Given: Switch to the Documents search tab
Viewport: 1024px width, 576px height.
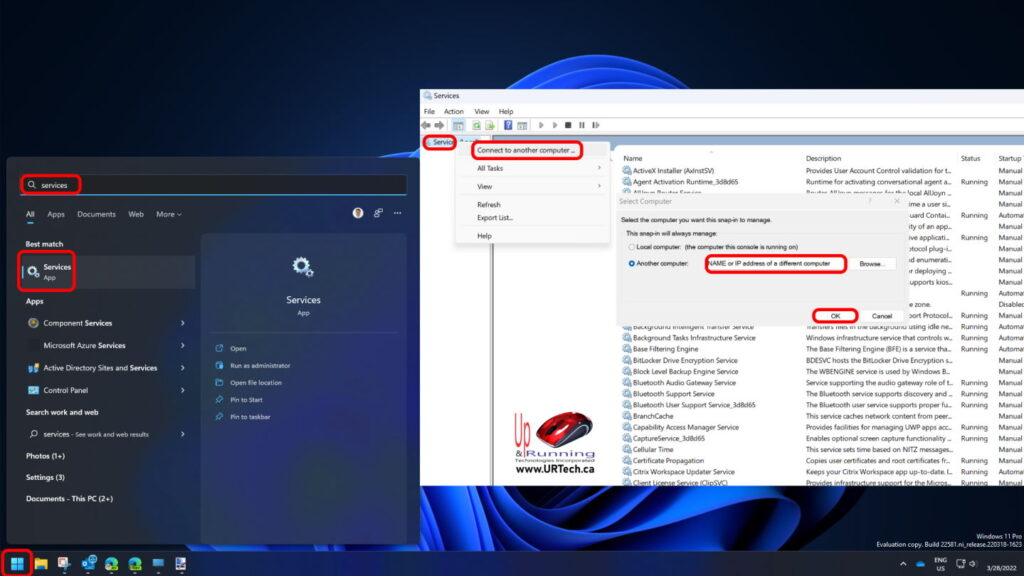Looking at the screenshot, I should coord(96,213).
